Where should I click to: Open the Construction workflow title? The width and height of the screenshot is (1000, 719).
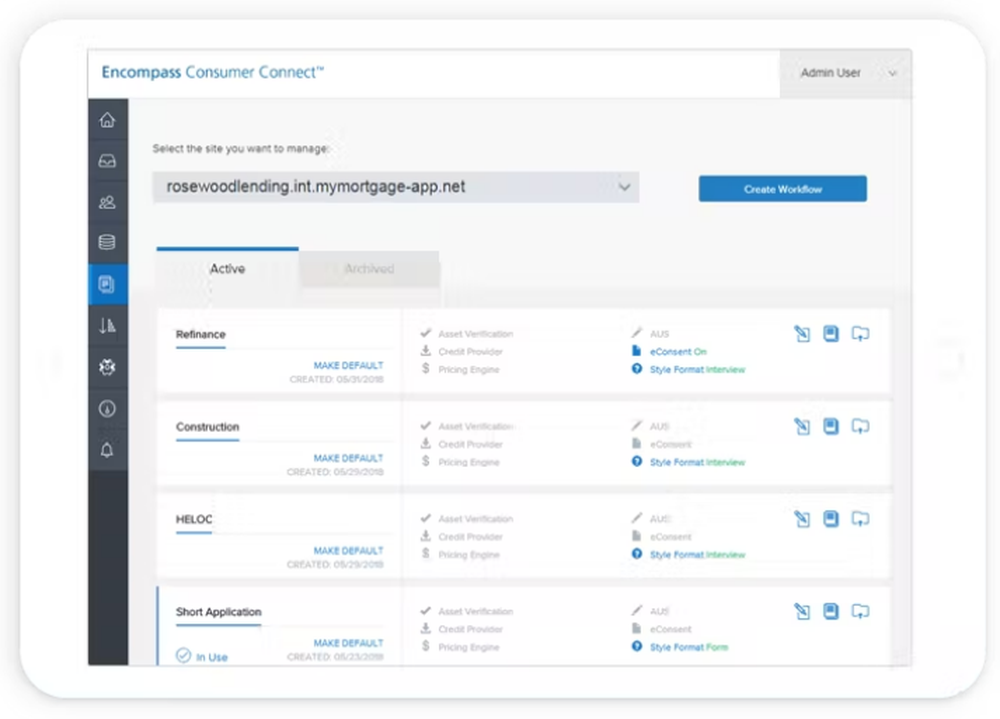click(207, 427)
